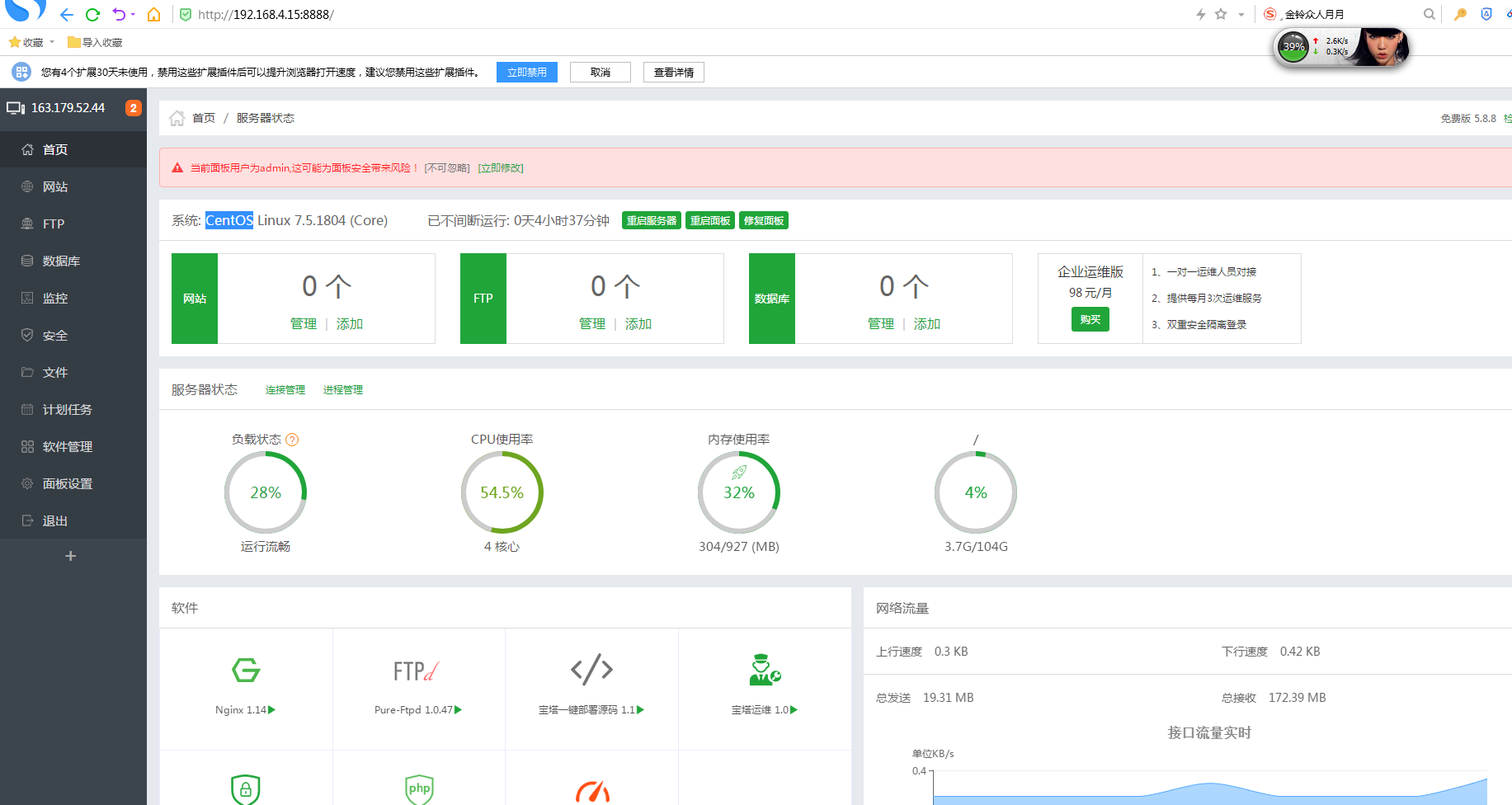Click the 立即禁用 button
Viewport: 1512px width, 805px height.
(x=527, y=73)
